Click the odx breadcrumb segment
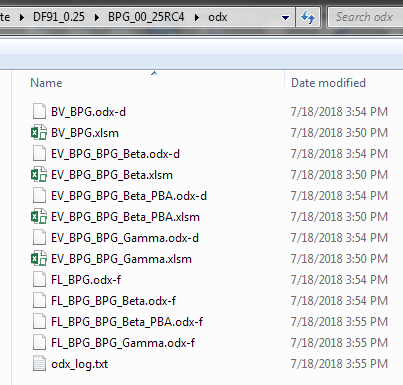Screen dimensions: 403x385 (218, 17)
